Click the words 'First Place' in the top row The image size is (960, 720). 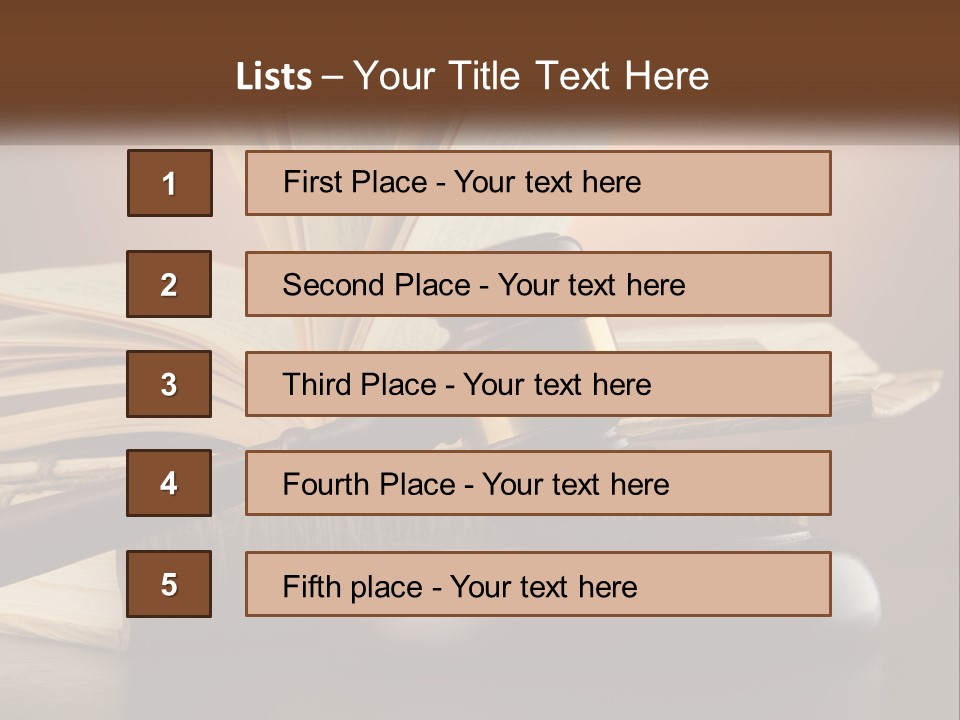(x=355, y=182)
